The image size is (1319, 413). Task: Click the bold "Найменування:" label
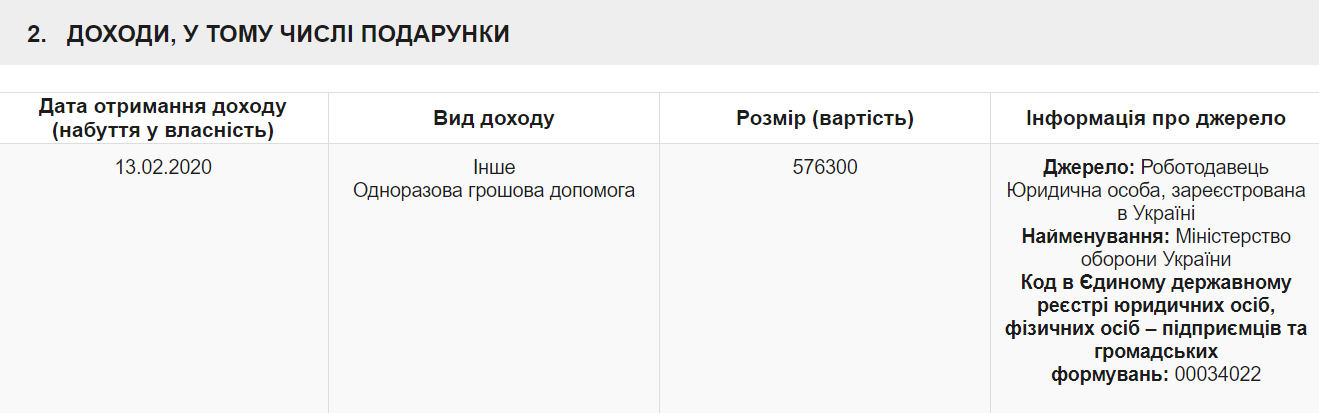1095,236
